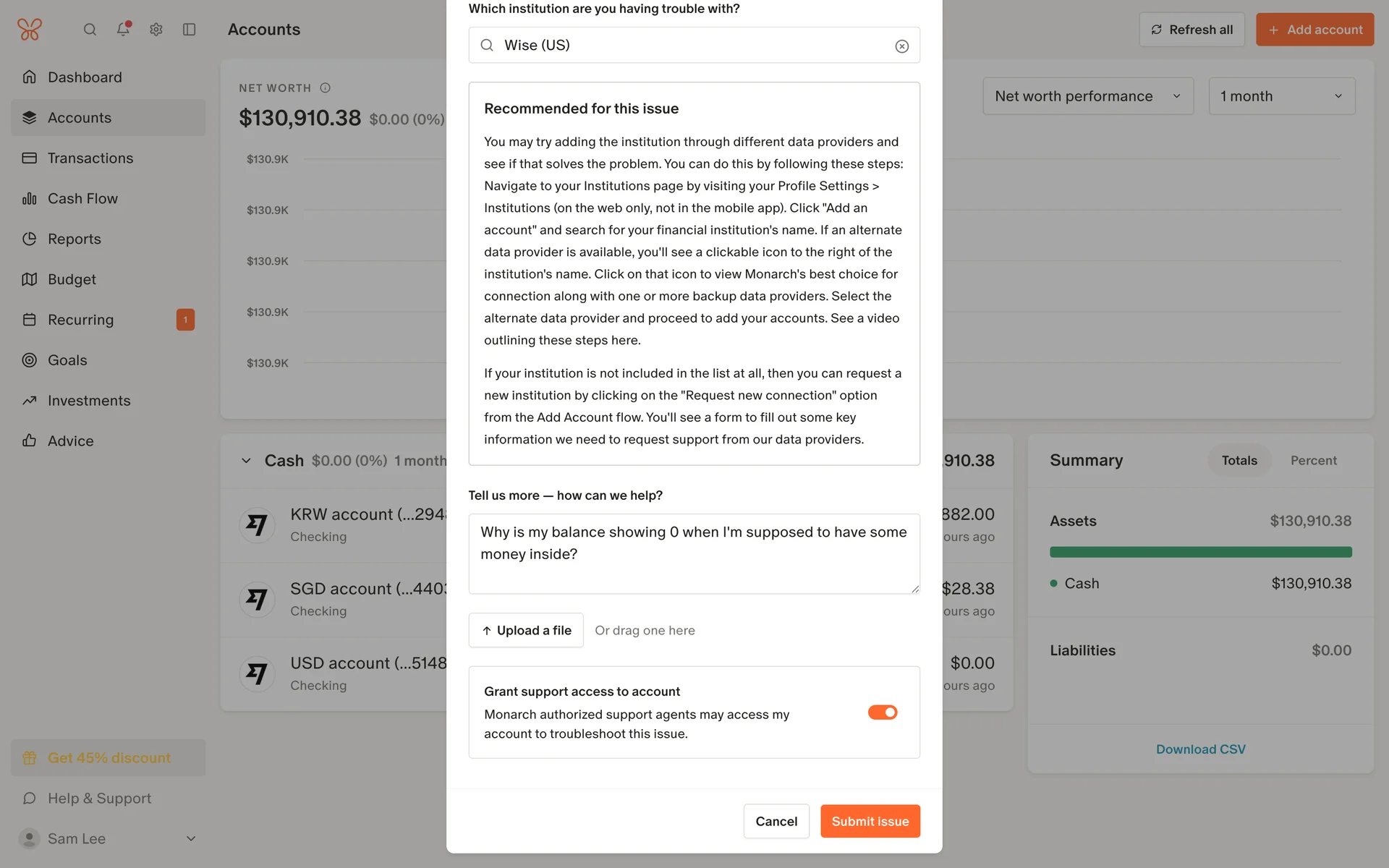
Task: Open the settings gear icon
Action: coord(156,30)
